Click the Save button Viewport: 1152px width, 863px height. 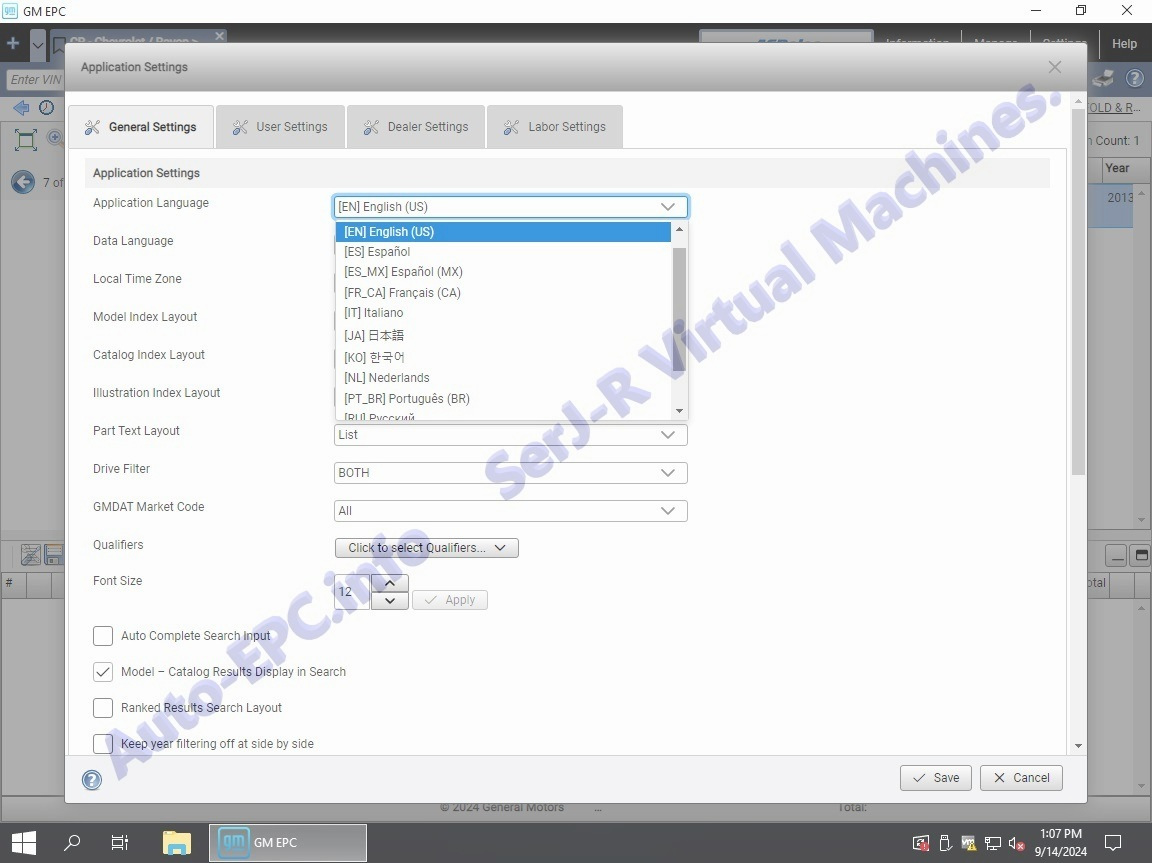click(935, 778)
